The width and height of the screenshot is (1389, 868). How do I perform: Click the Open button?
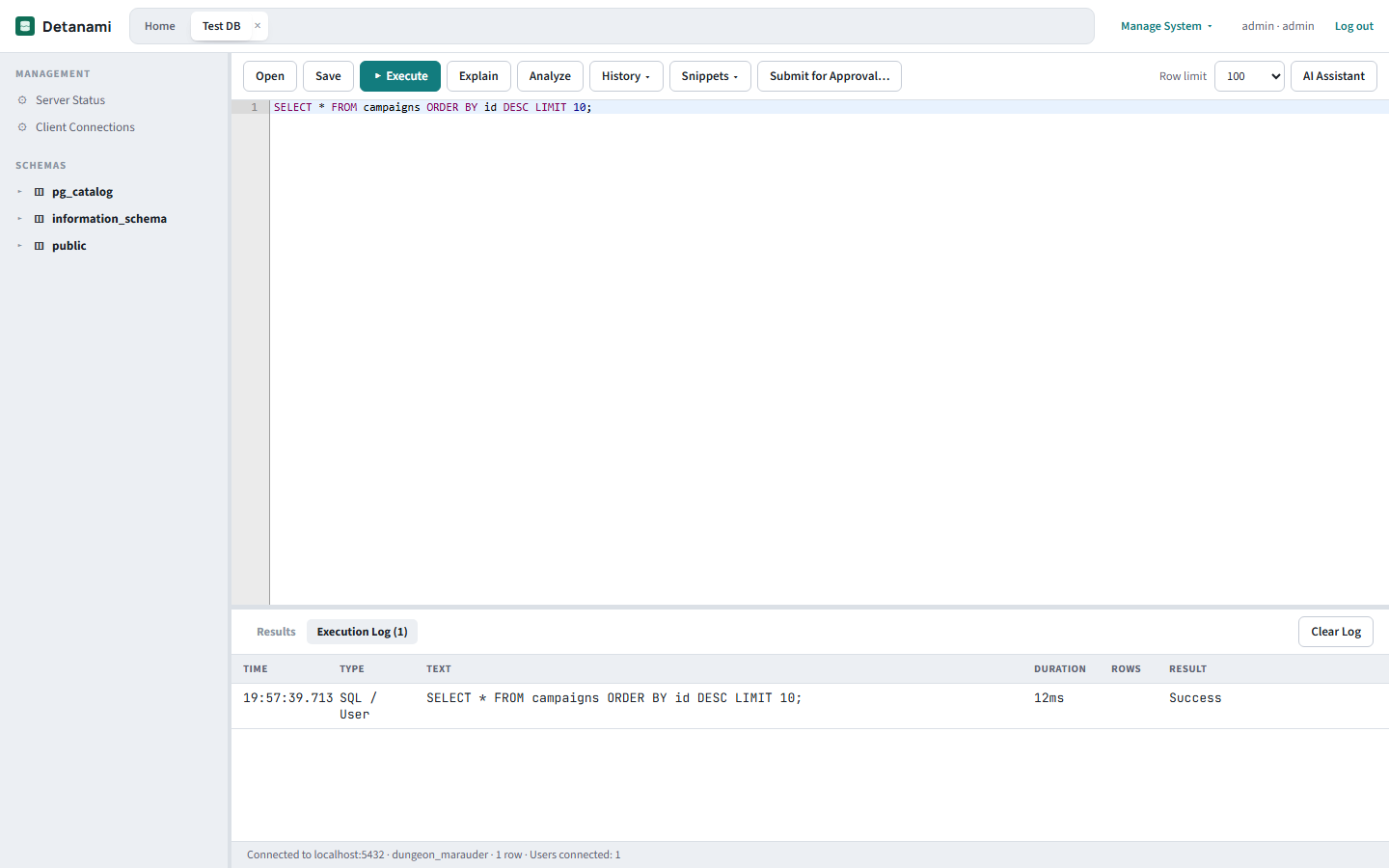click(x=270, y=76)
